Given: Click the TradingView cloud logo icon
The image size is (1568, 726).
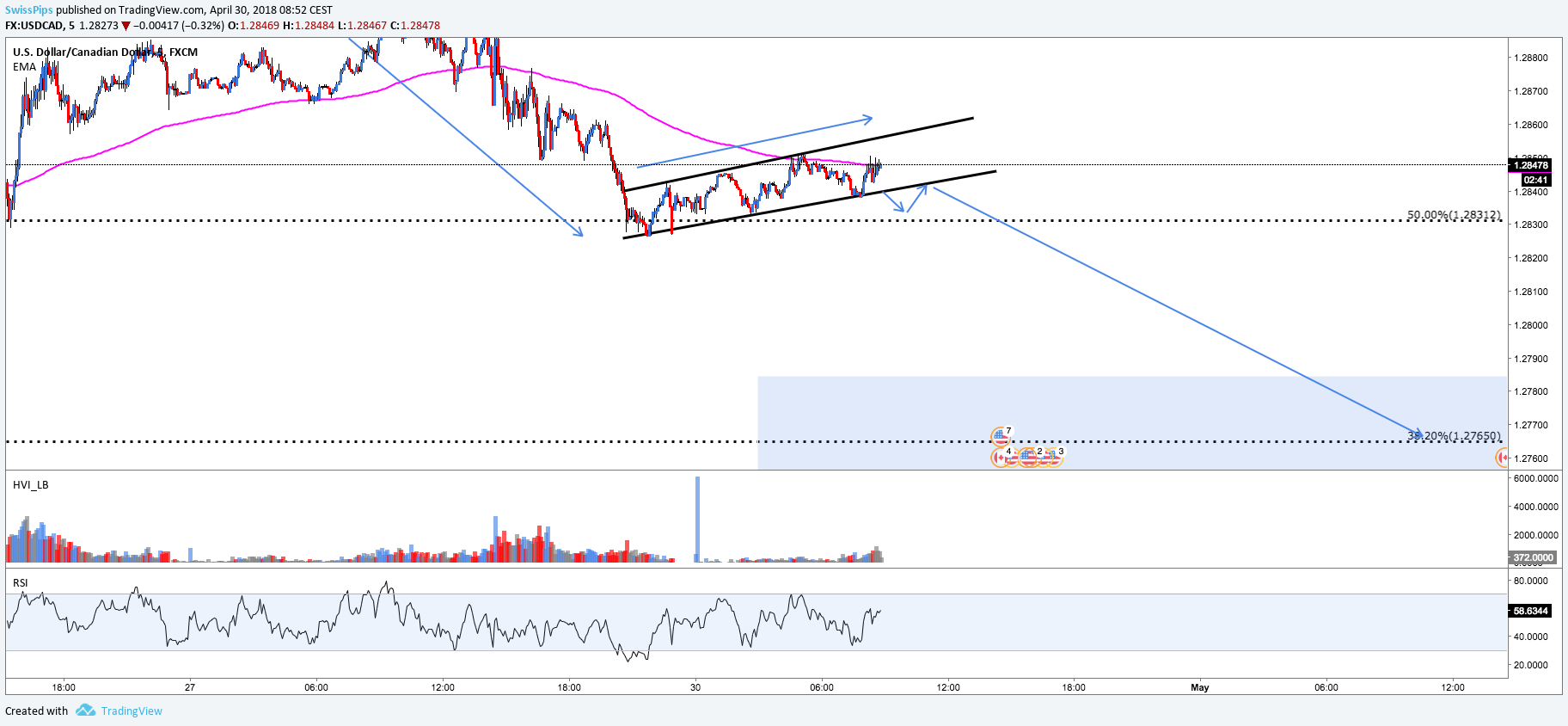Looking at the screenshot, I should pos(85,711).
